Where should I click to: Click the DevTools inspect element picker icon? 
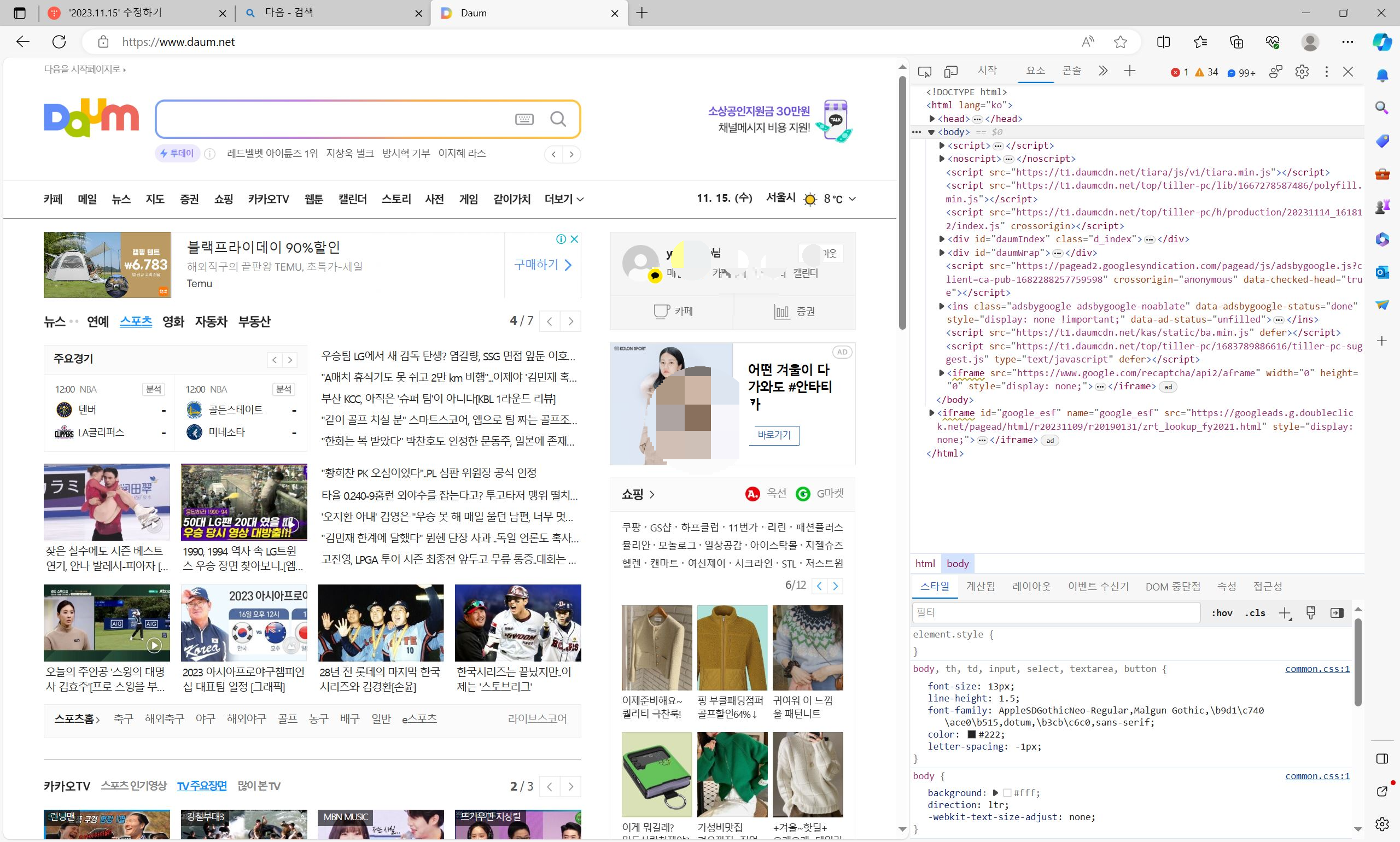[924, 72]
